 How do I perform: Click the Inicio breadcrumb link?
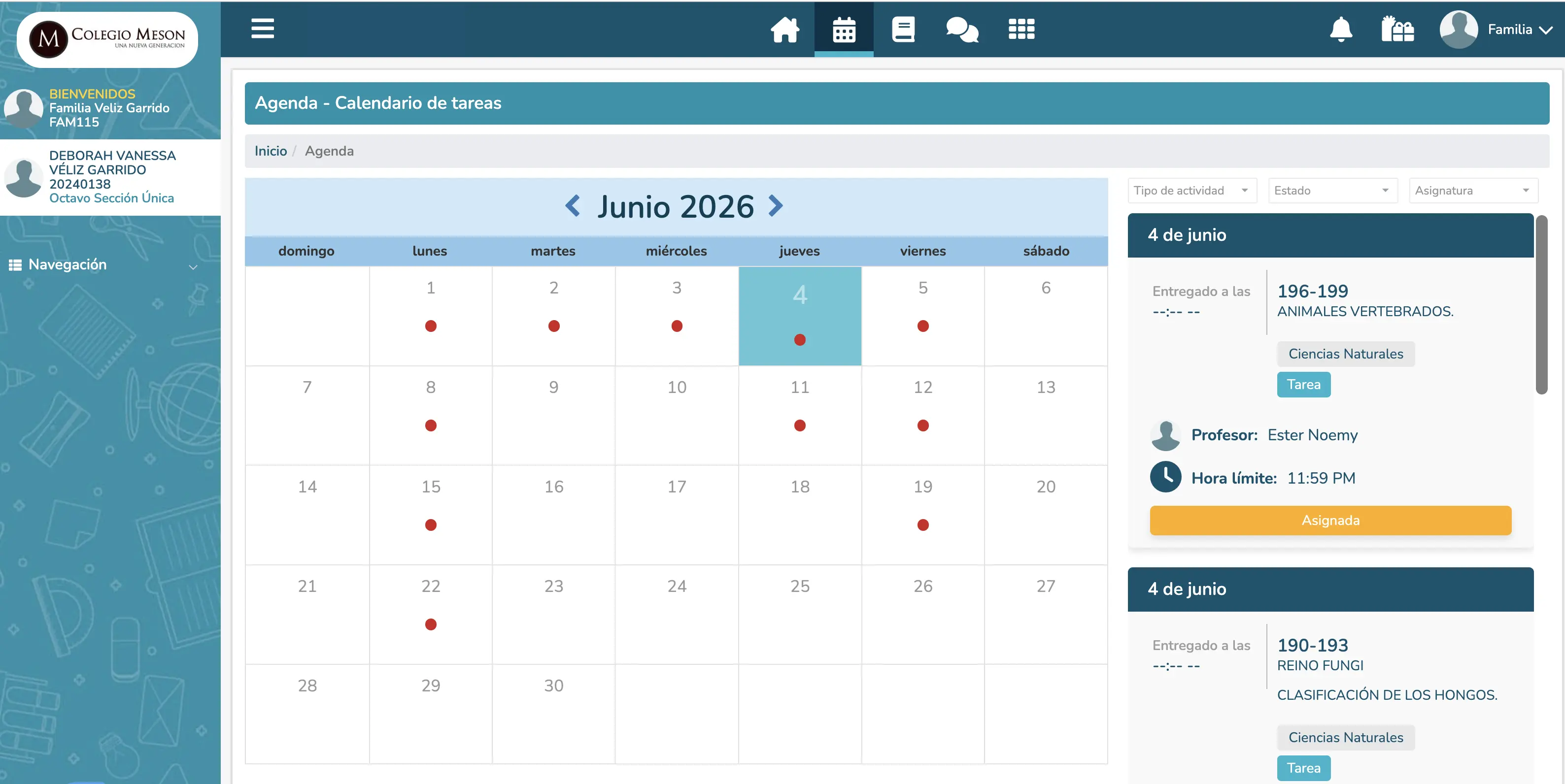coord(271,151)
